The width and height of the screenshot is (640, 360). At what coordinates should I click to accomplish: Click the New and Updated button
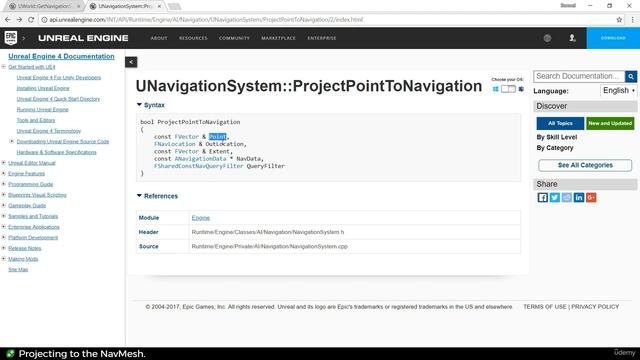pyautogui.click(x=610, y=123)
